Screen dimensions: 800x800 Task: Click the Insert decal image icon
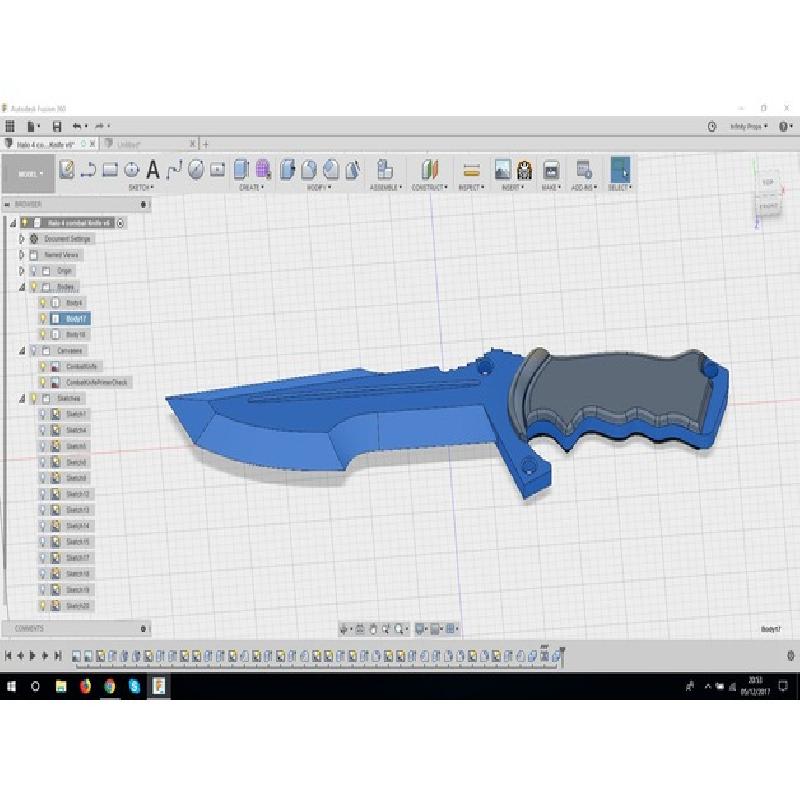(503, 169)
